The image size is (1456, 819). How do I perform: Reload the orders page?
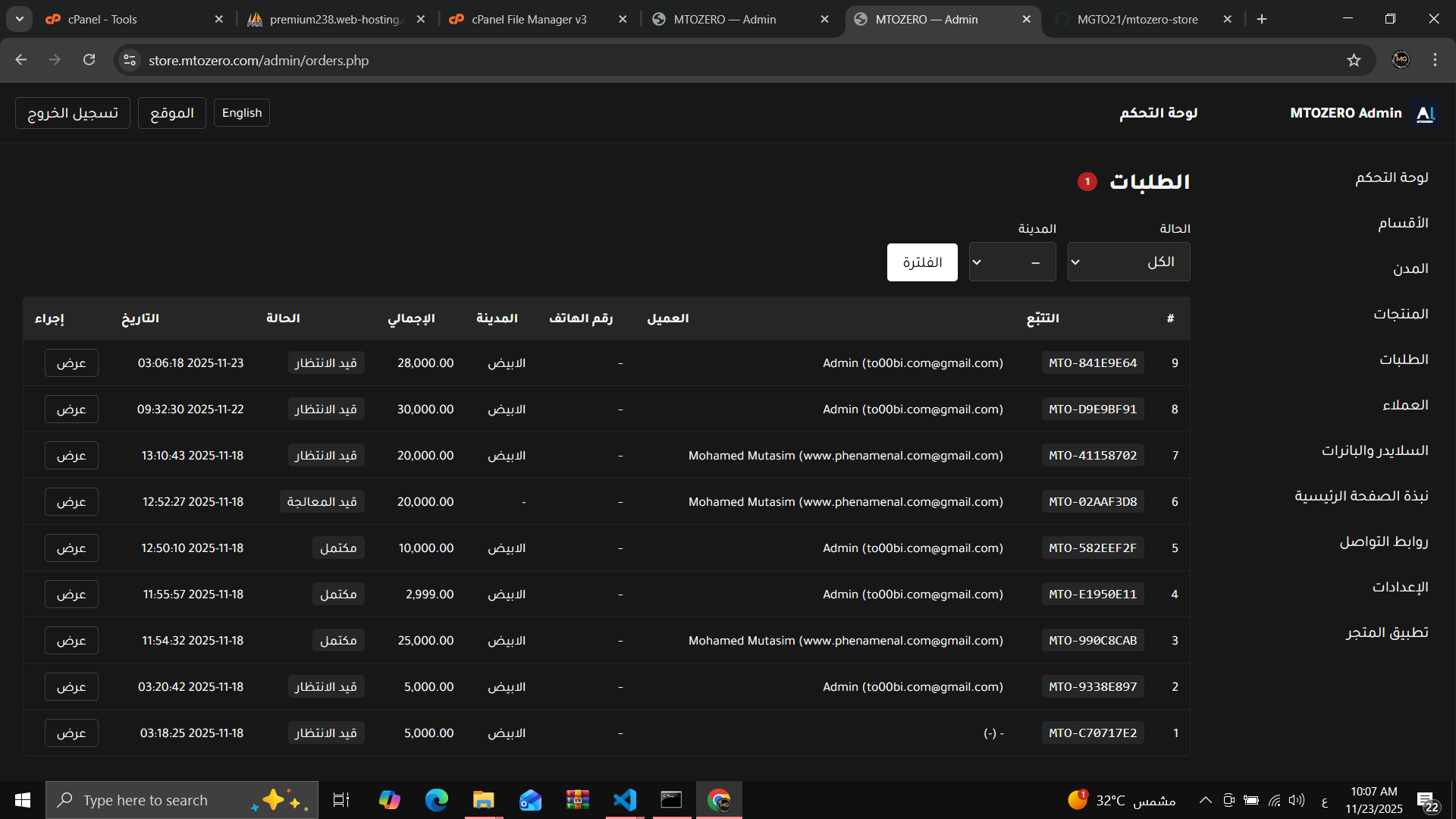tap(89, 60)
